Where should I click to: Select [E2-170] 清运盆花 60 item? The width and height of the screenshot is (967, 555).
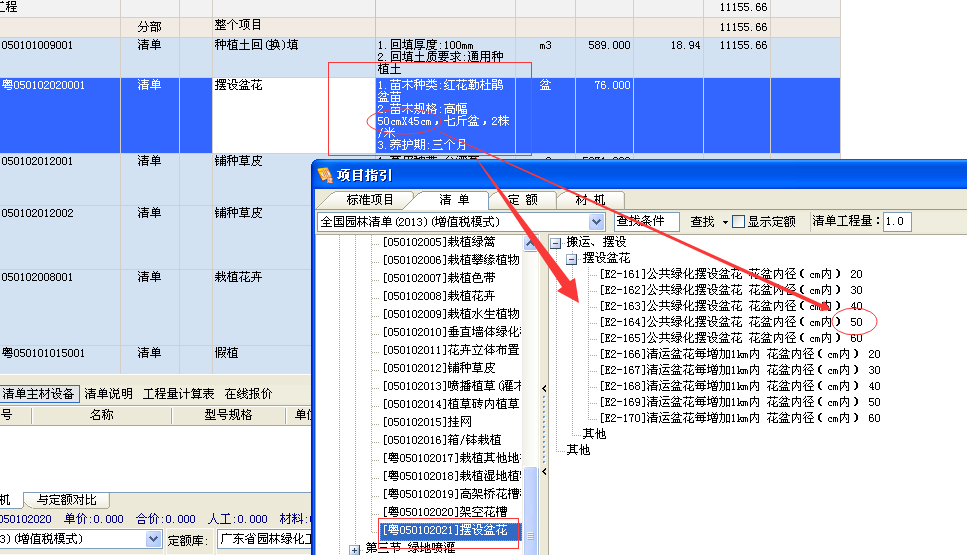point(740,418)
